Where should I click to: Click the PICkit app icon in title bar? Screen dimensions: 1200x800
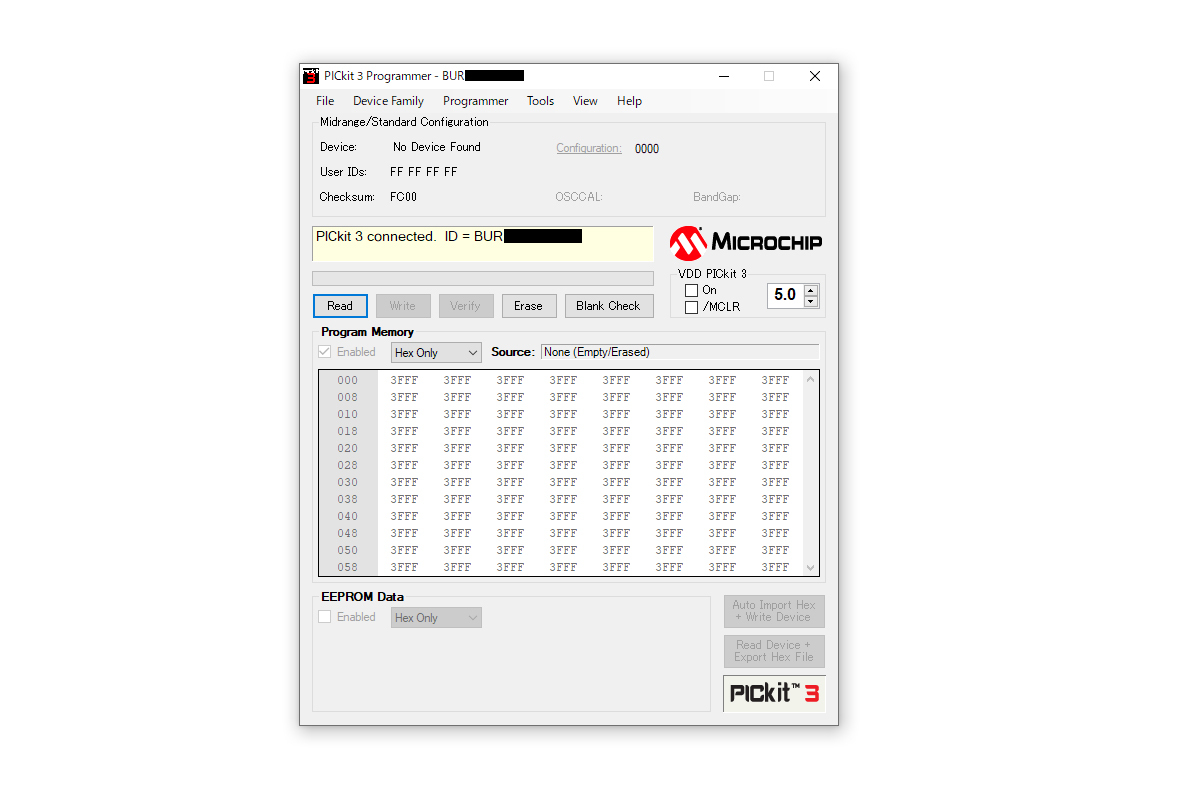[x=311, y=76]
